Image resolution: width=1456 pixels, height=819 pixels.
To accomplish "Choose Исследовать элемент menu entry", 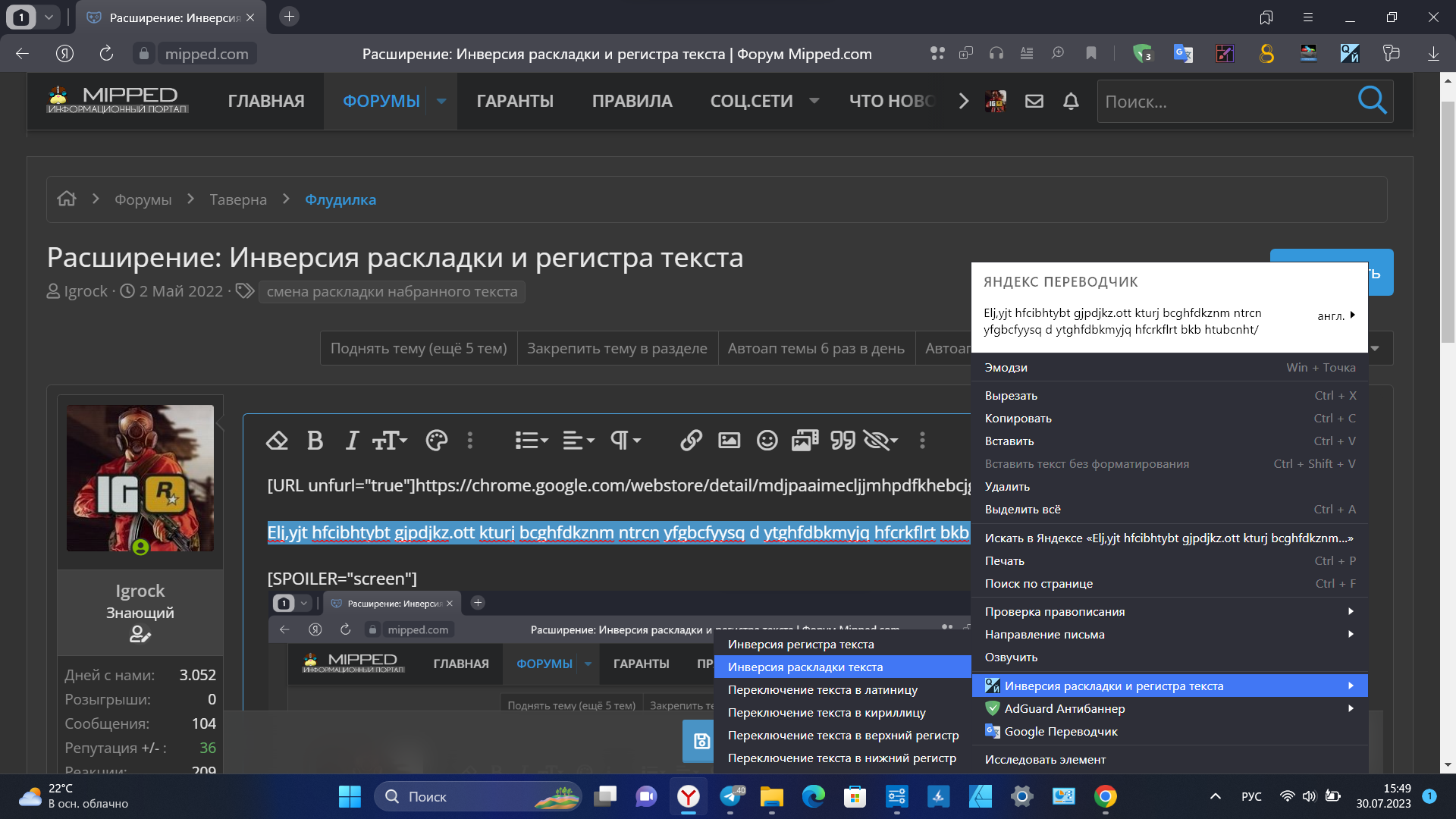I will click(x=1169, y=760).
